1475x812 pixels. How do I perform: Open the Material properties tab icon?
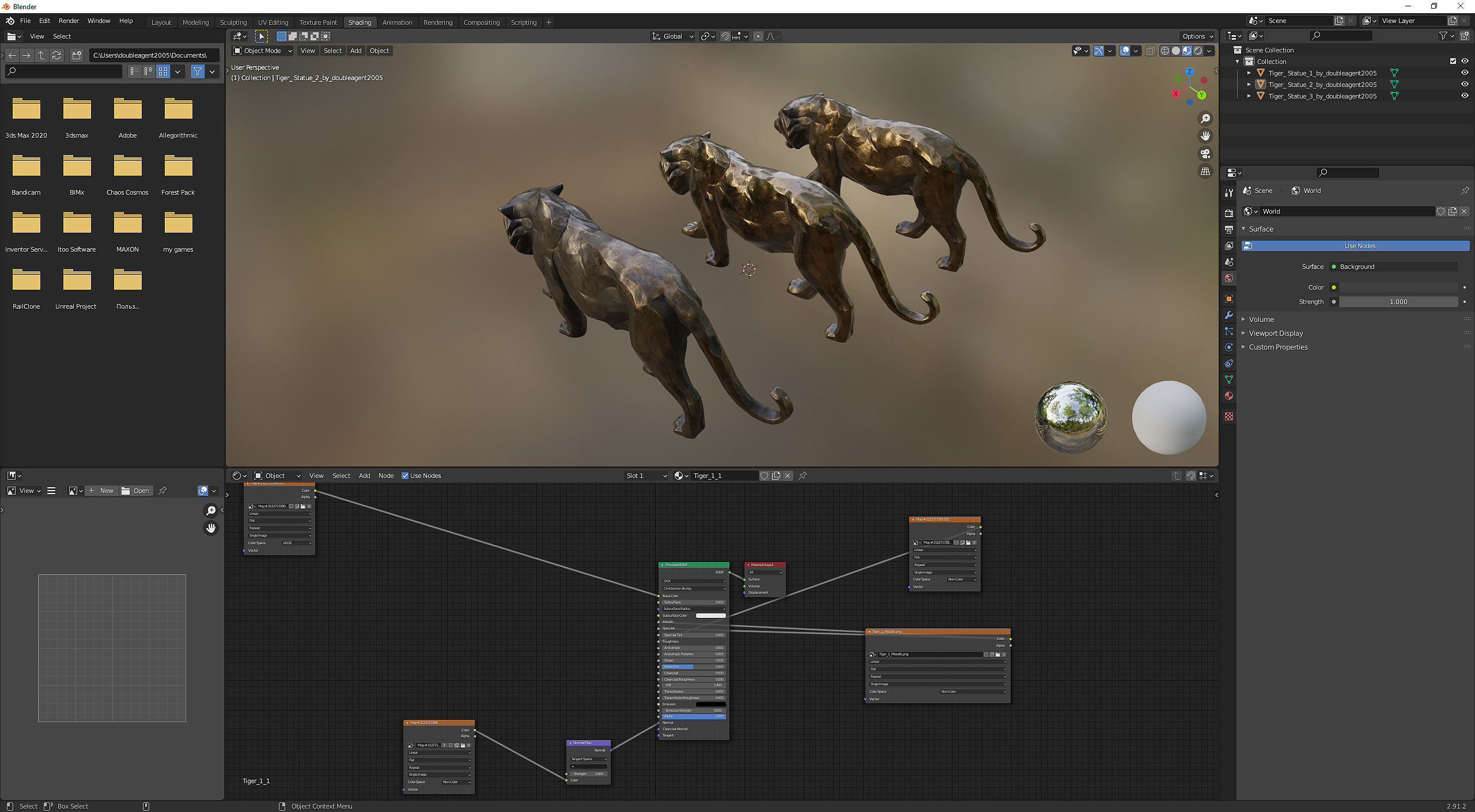pyautogui.click(x=1229, y=396)
